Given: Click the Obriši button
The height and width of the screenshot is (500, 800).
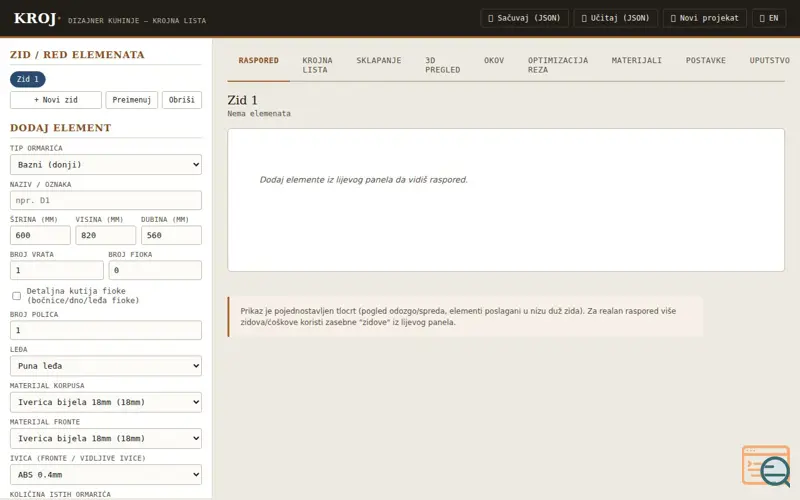Looking at the screenshot, I should pyautogui.click(x=182, y=100).
